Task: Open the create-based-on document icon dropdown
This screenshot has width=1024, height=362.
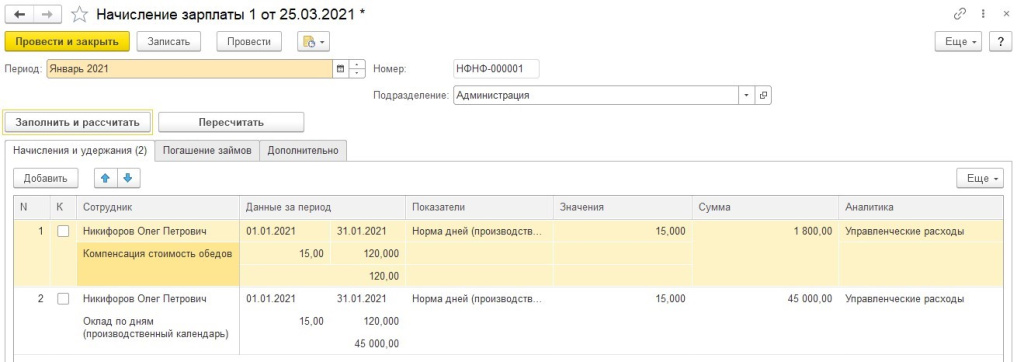Action: click(x=314, y=42)
